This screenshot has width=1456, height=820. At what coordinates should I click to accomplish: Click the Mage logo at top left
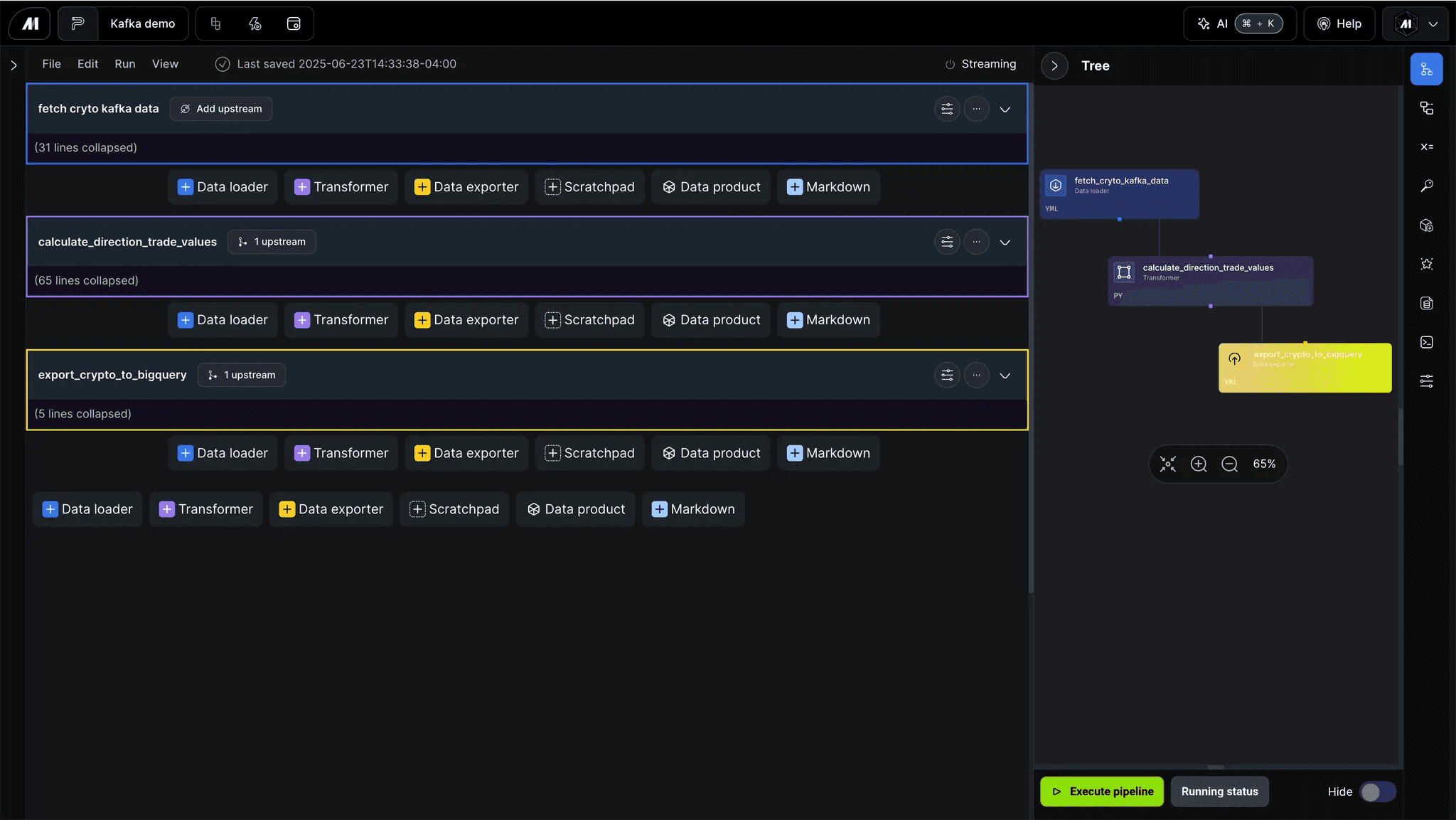click(30, 23)
